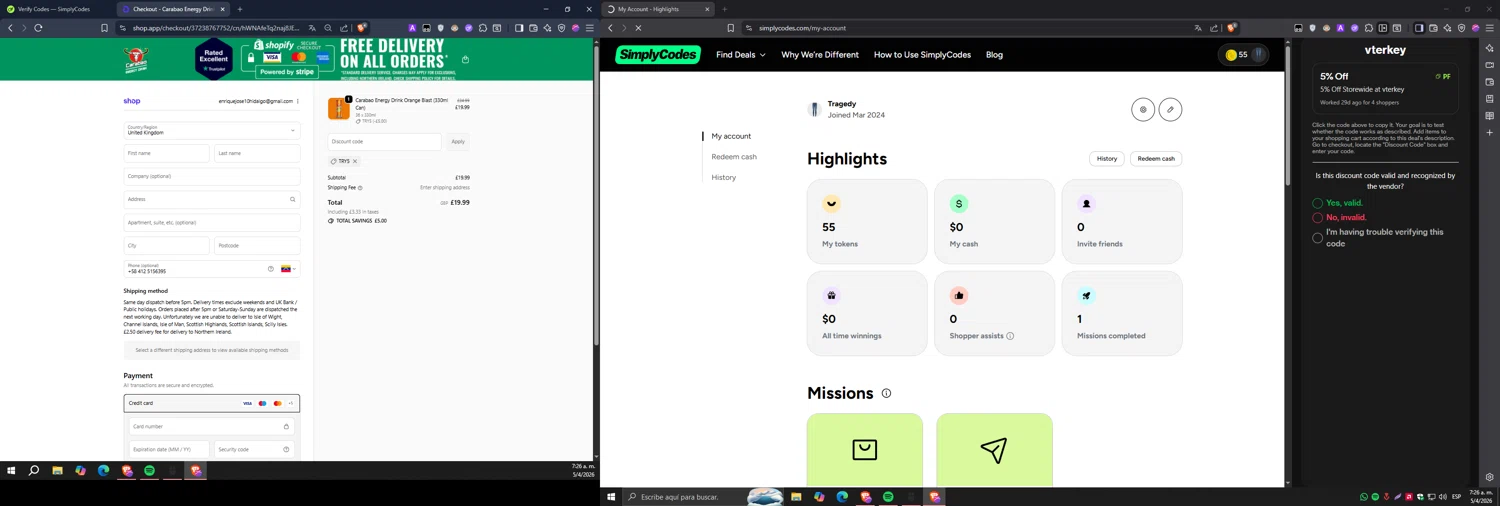Screen dimensions: 1500x506
Task: Click the Shipping Fee help icon
Action: (360, 188)
